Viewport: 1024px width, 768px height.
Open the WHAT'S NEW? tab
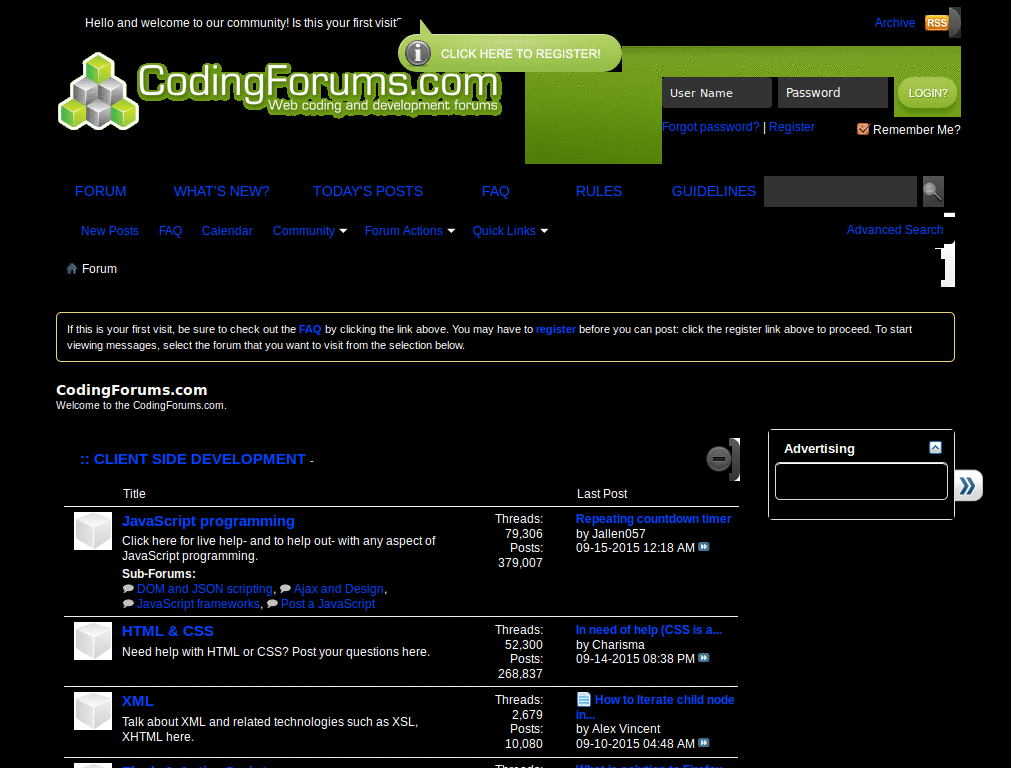point(221,191)
